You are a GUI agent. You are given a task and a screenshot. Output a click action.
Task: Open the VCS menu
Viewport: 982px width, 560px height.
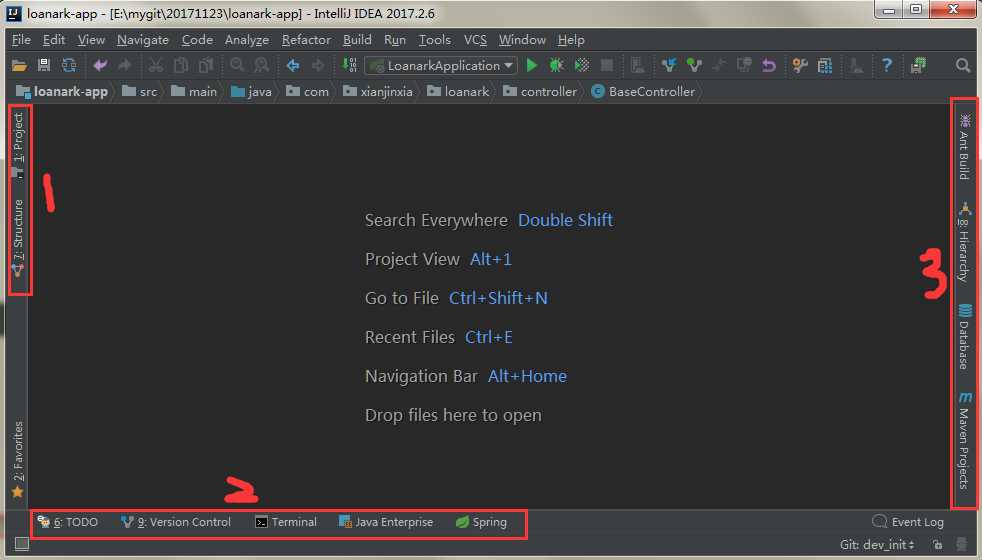475,39
